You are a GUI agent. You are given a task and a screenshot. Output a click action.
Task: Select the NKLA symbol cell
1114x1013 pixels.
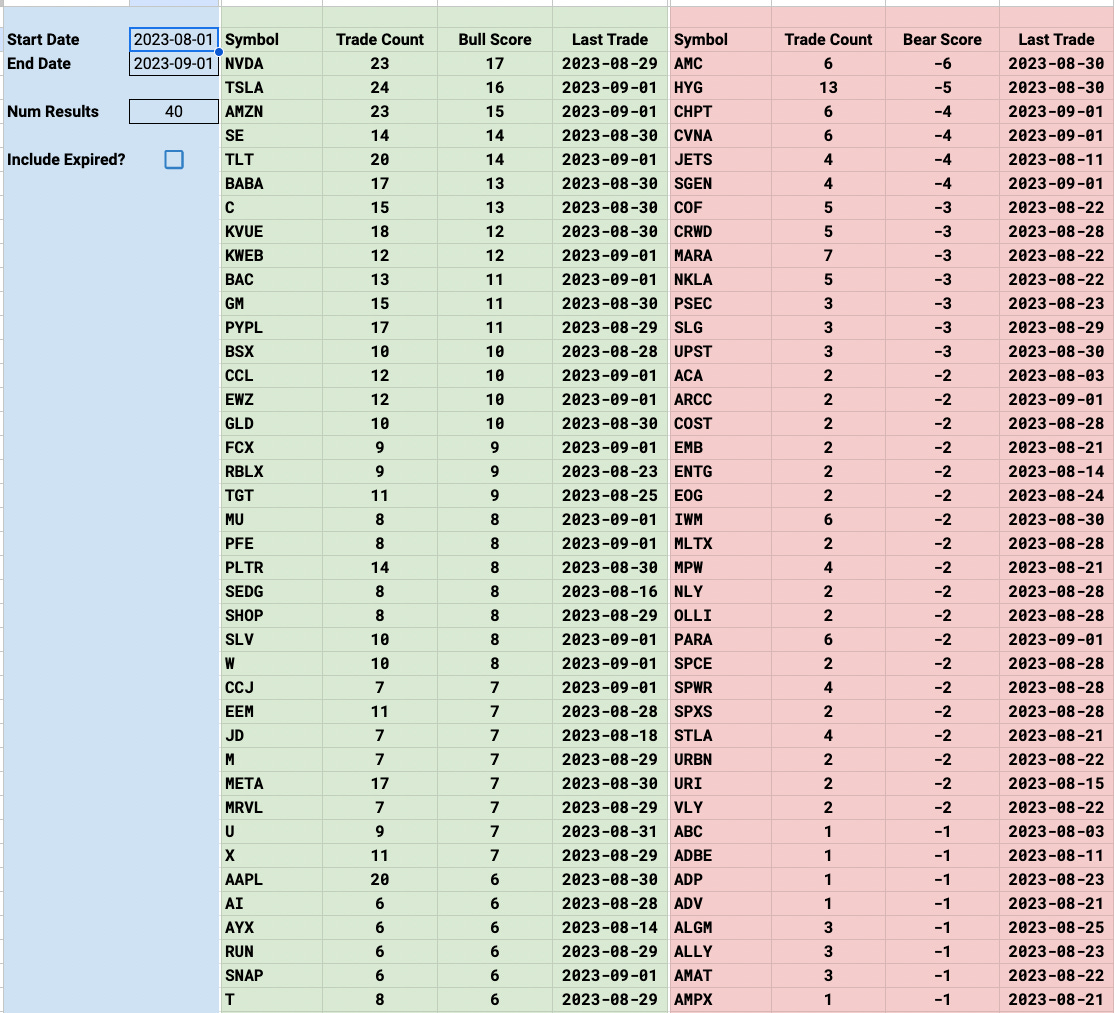720,279
